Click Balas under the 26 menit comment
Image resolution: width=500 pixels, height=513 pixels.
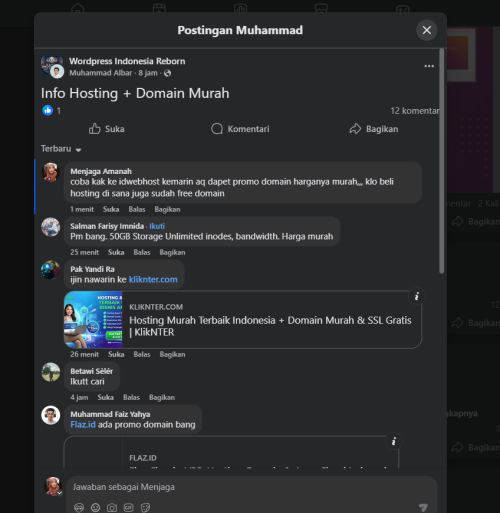pos(142,354)
